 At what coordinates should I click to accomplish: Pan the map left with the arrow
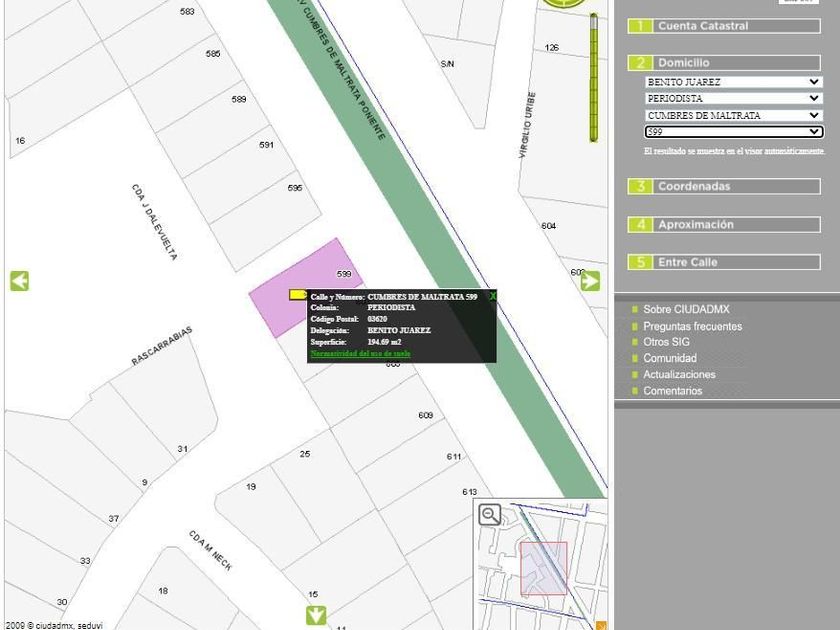pos(19,281)
